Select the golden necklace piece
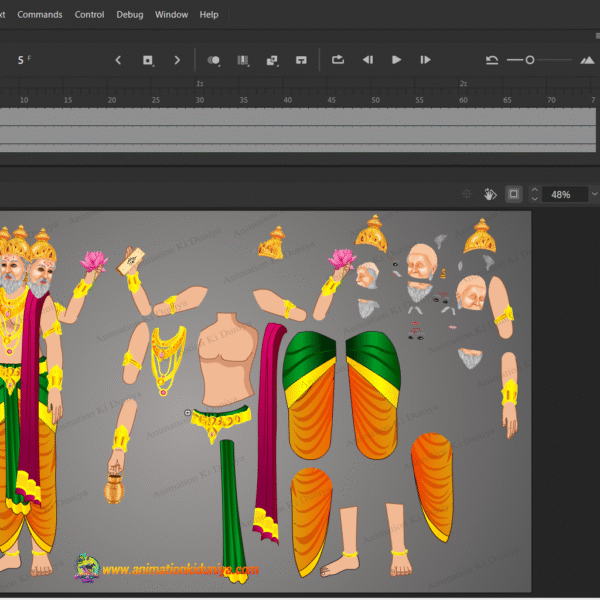The height and width of the screenshot is (600, 600). (168, 360)
